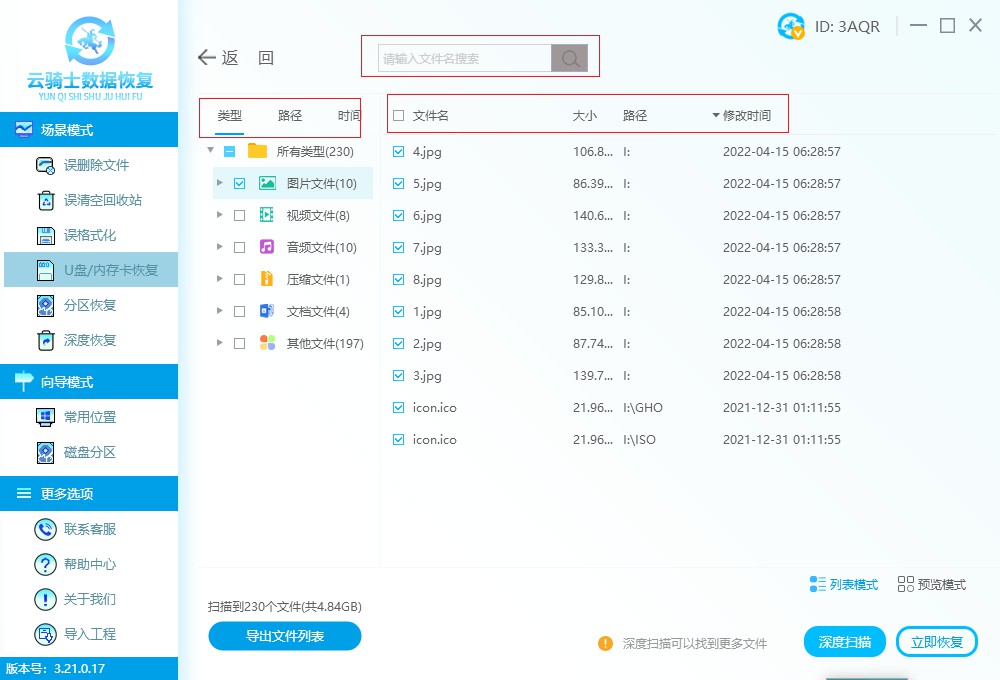Click the 立即恢复 button
This screenshot has width=1000, height=680.
pos(936,642)
